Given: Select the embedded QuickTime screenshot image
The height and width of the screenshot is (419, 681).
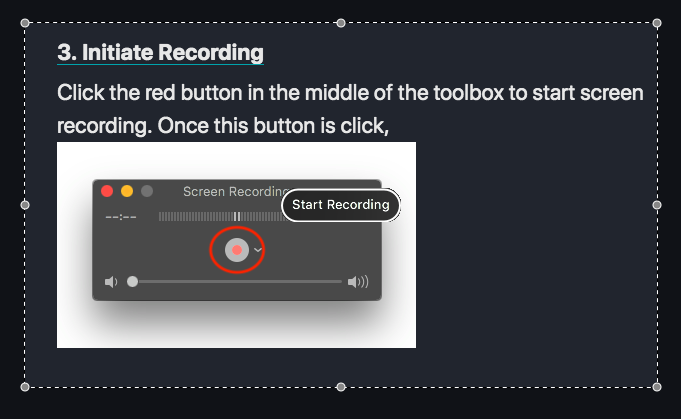Looking at the screenshot, I should click(236, 245).
